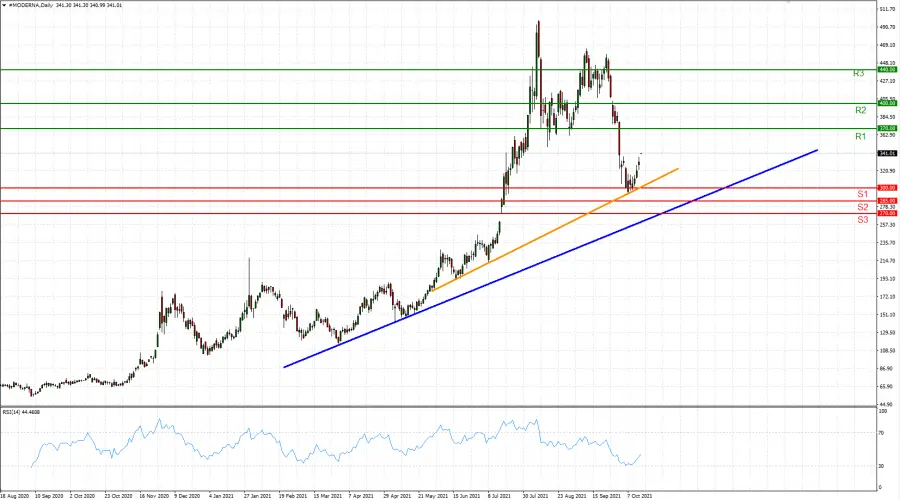
Task: Click the black current price tag 341.01
Action: (x=887, y=153)
